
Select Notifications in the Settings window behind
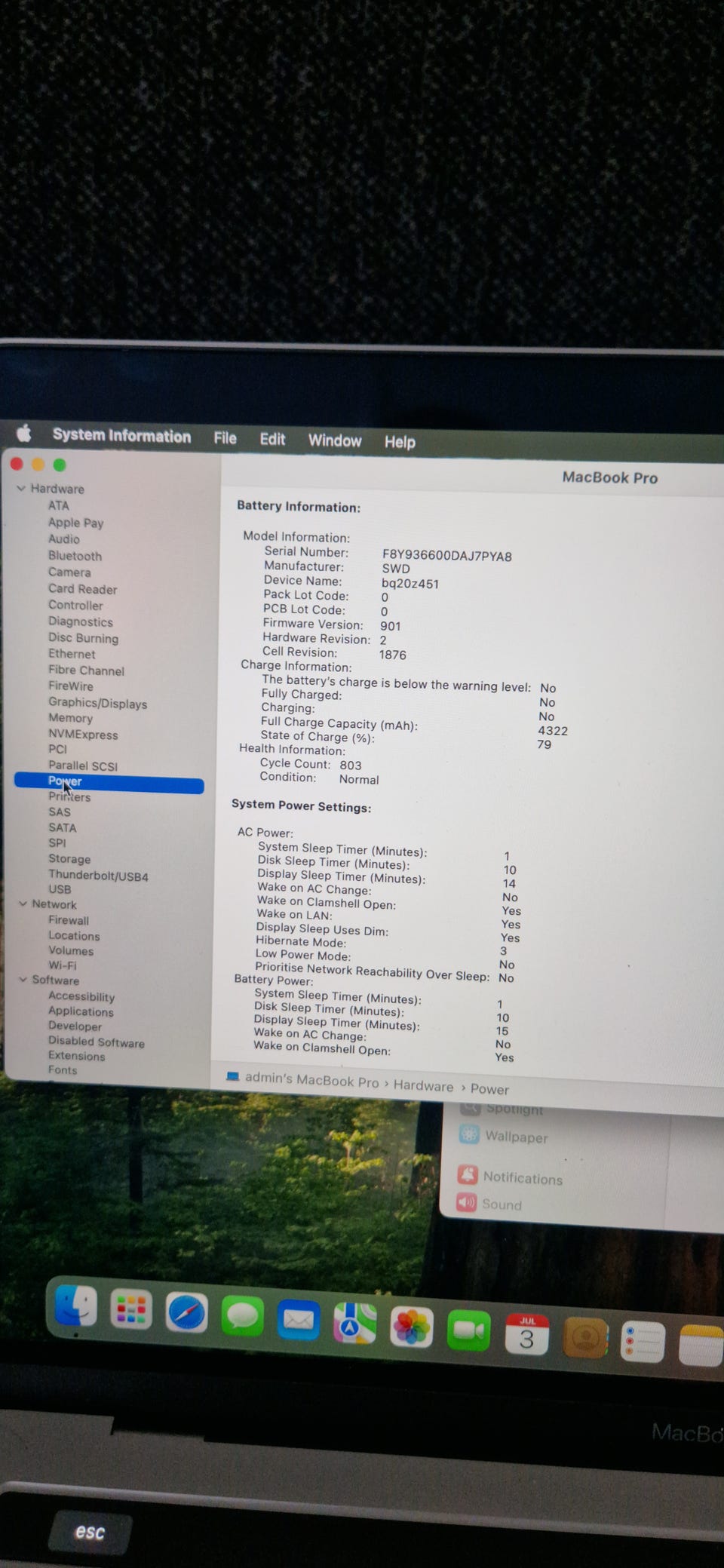[x=523, y=1177]
